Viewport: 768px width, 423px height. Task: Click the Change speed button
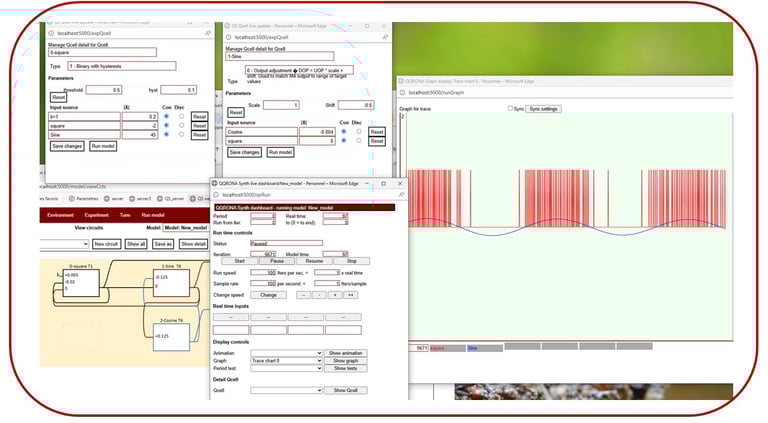coord(268,295)
